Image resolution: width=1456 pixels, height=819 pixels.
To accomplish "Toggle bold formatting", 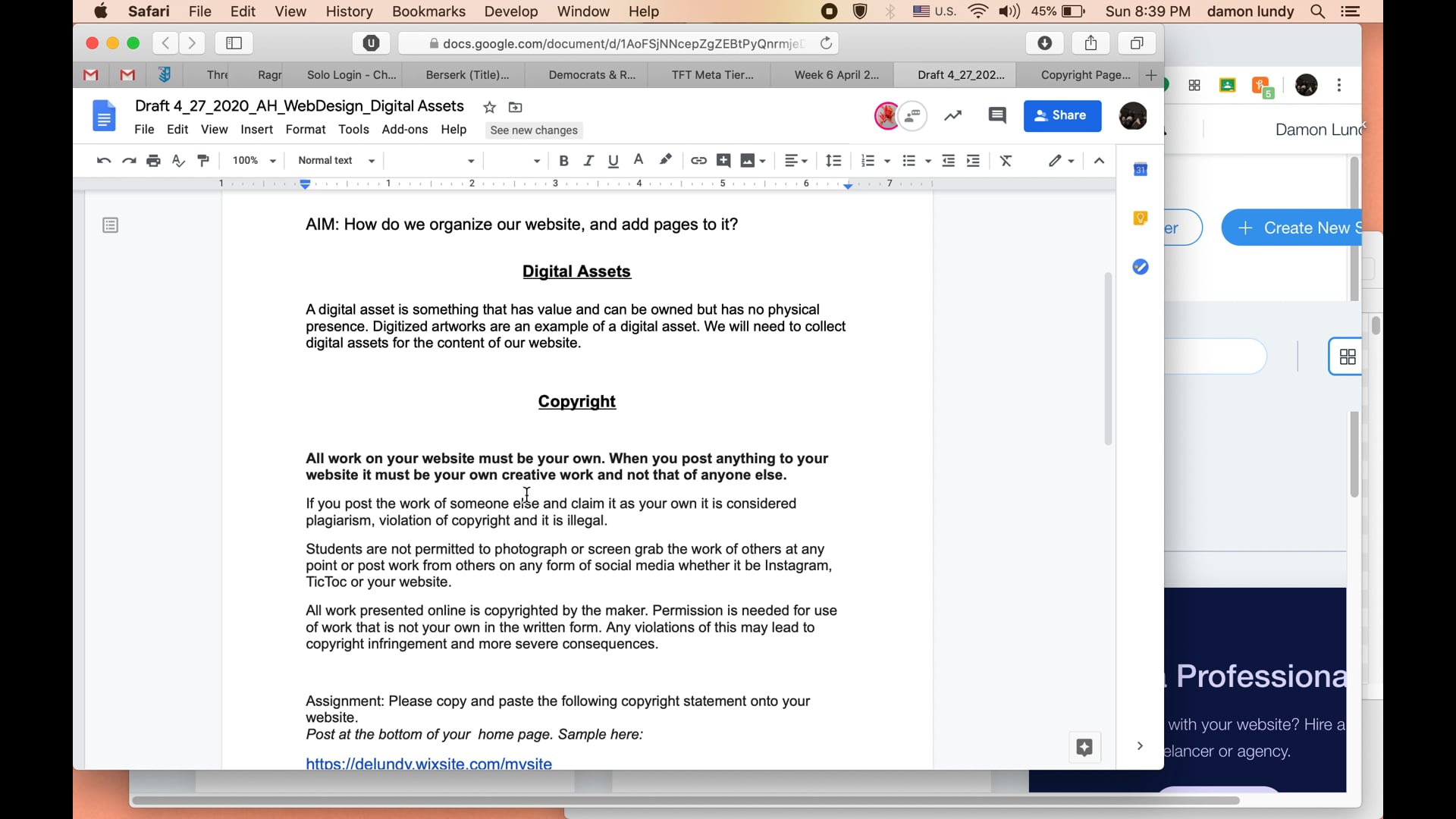I will click(x=564, y=160).
